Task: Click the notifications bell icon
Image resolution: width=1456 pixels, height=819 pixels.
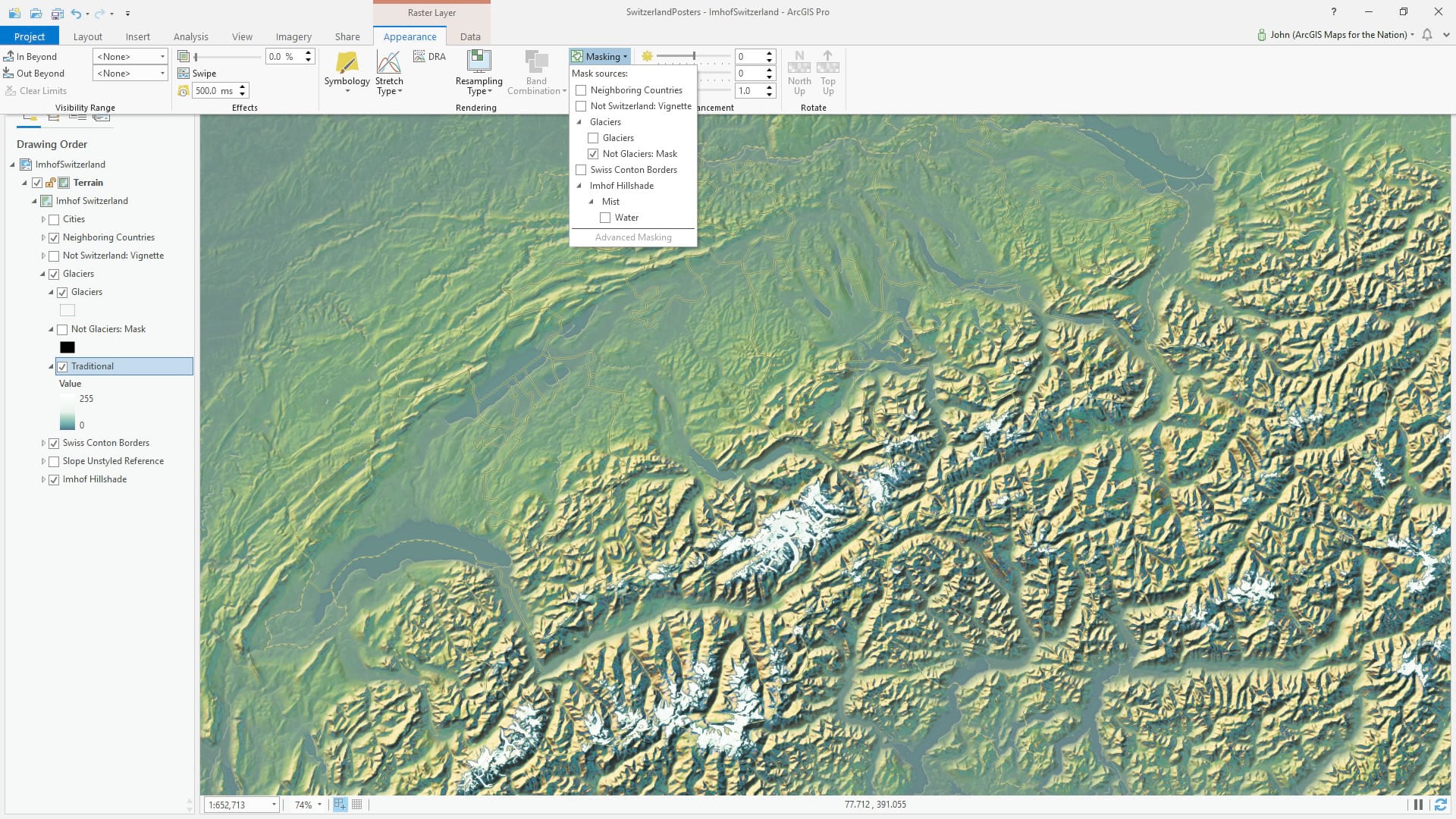Action: click(1427, 35)
